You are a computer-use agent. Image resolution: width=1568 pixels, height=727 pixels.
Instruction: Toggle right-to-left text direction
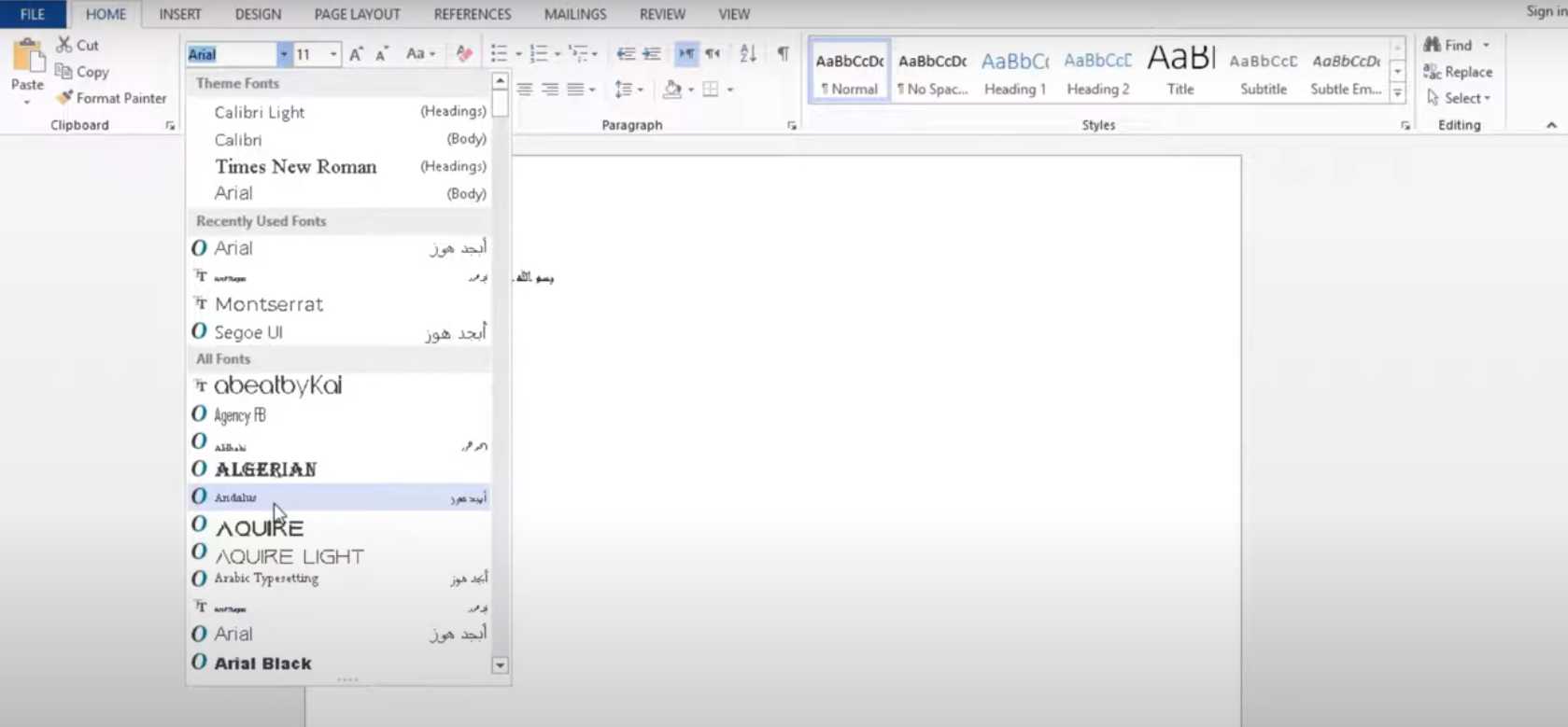point(713,54)
